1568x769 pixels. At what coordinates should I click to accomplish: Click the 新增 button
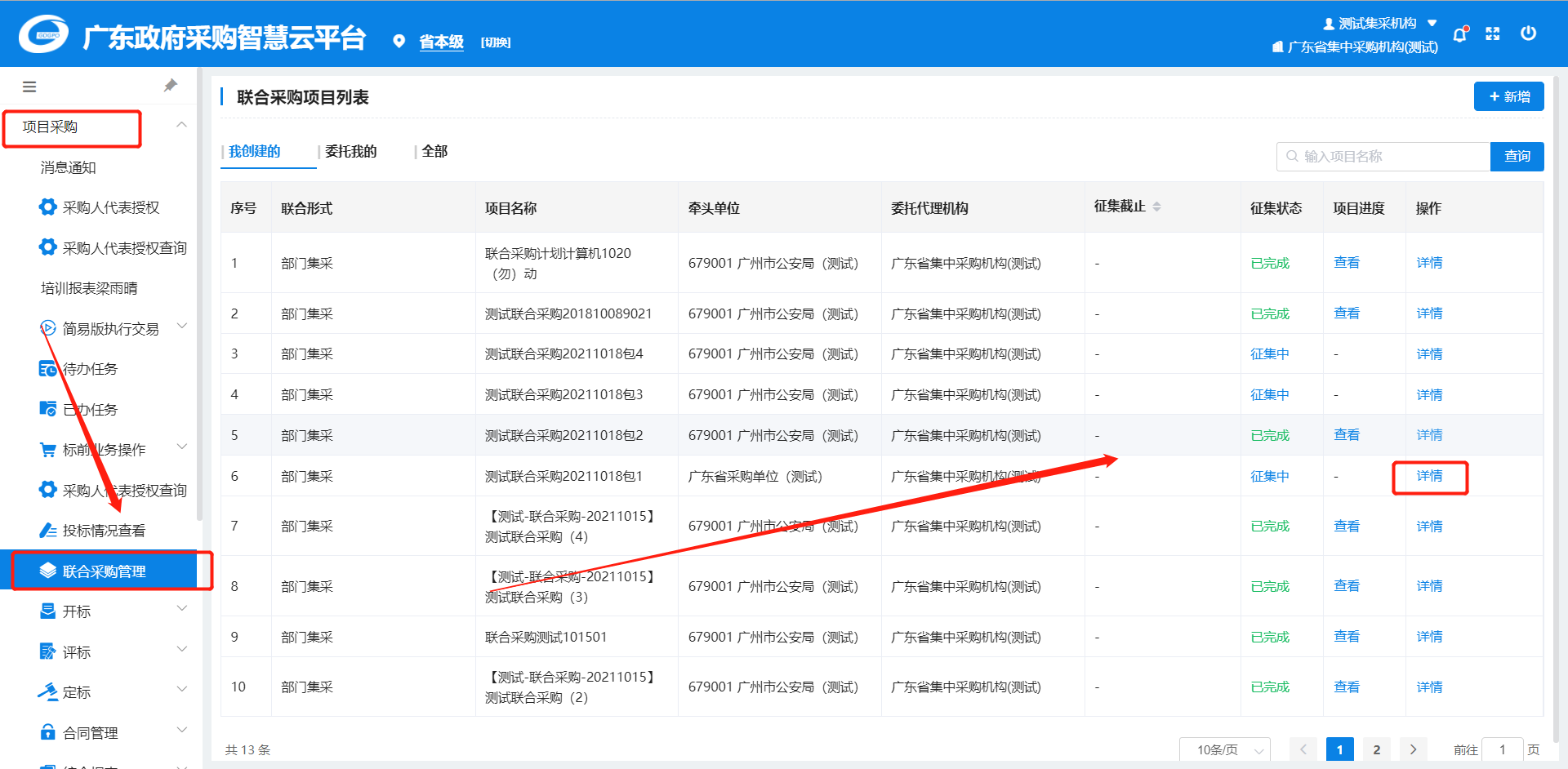click(x=1508, y=96)
